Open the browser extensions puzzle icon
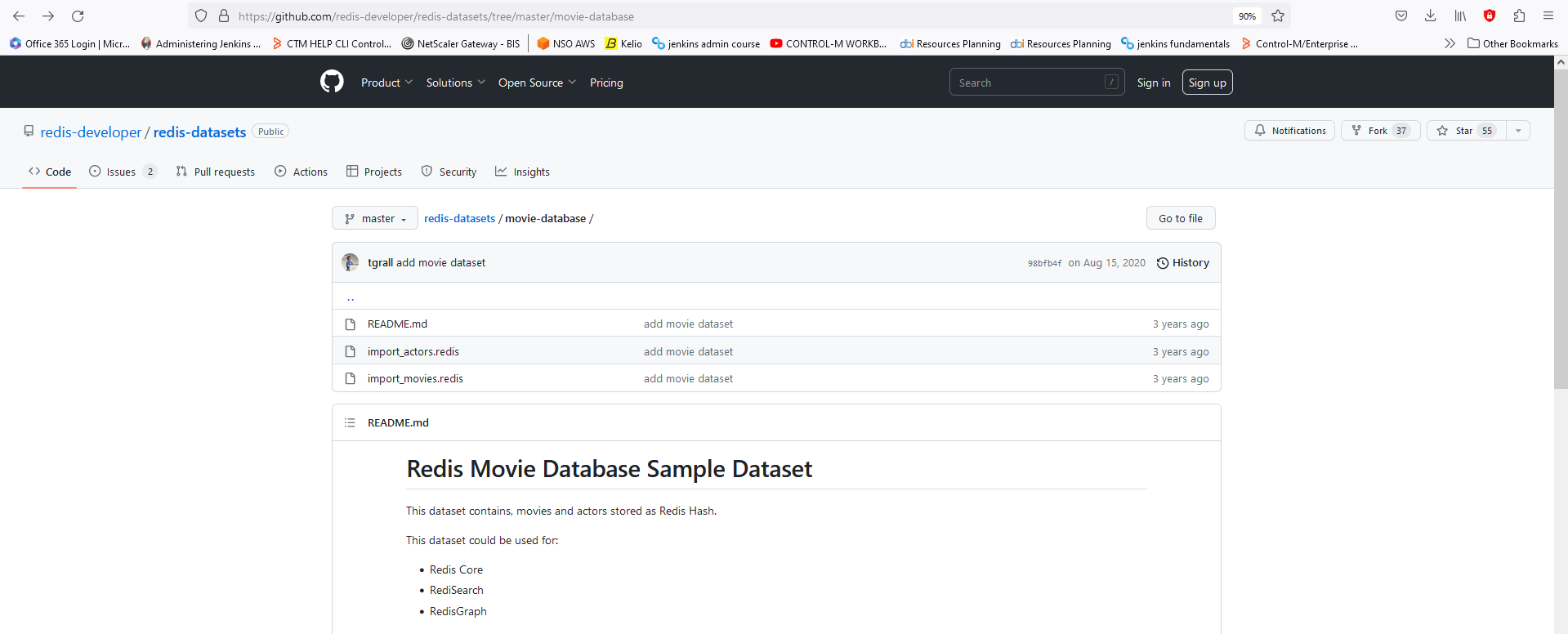This screenshot has height=634, width=1568. point(1519,16)
